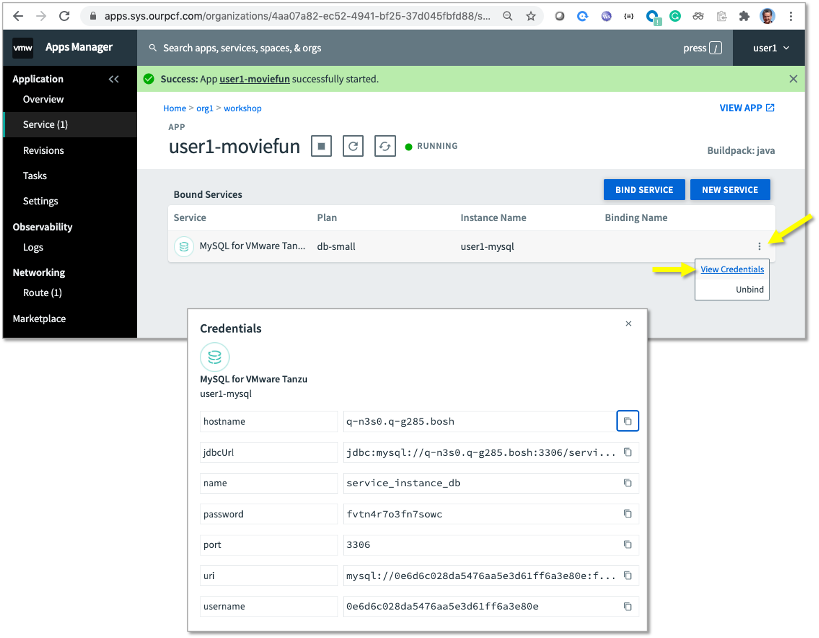This screenshot has width=819, height=638.
Task: Copy the password value
Action: (x=627, y=514)
